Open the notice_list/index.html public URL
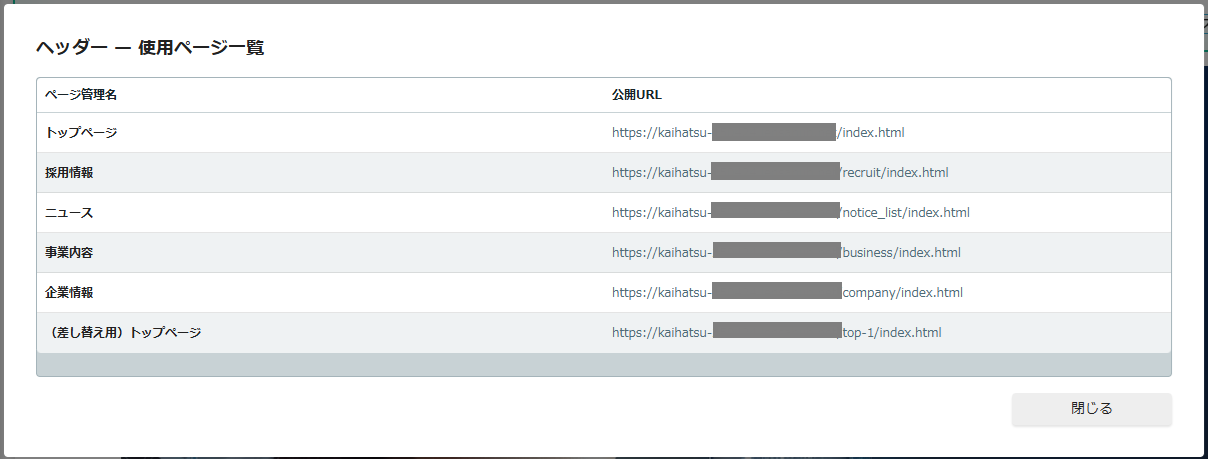 tap(791, 212)
